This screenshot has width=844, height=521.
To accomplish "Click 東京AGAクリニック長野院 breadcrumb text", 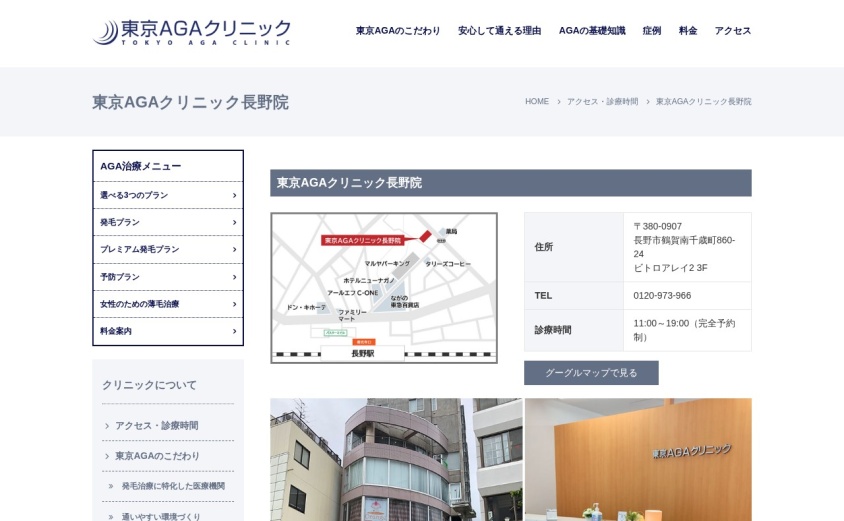I will click(704, 101).
